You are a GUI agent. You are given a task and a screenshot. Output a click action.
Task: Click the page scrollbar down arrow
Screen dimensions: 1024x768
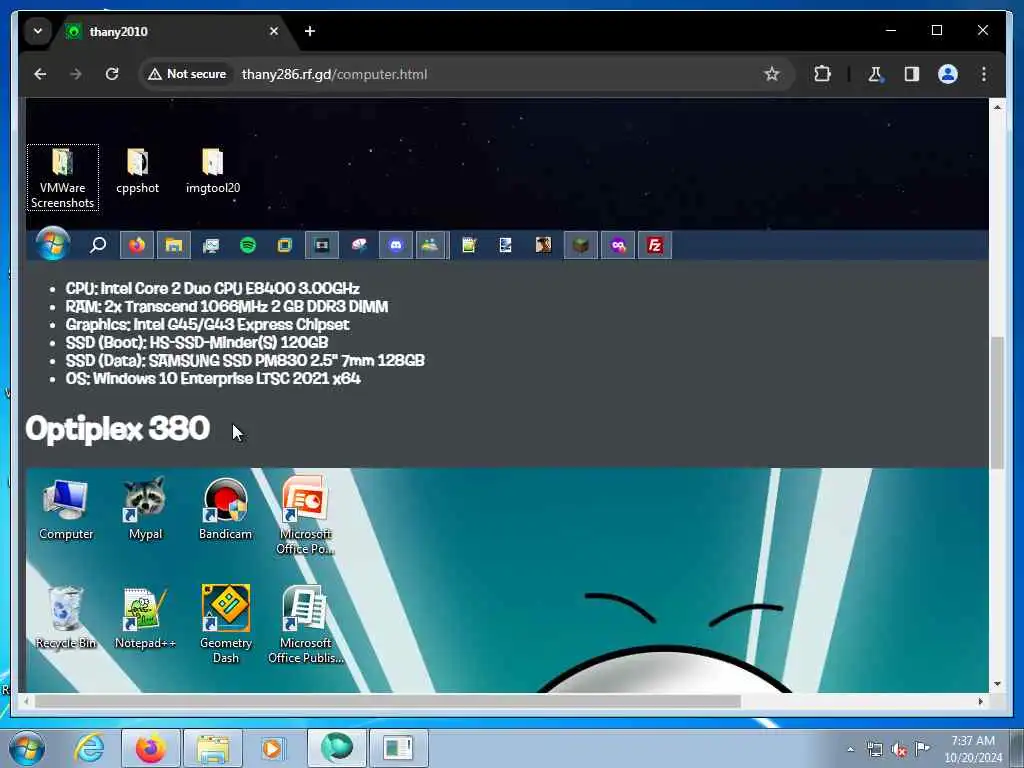pyautogui.click(x=997, y=684)
